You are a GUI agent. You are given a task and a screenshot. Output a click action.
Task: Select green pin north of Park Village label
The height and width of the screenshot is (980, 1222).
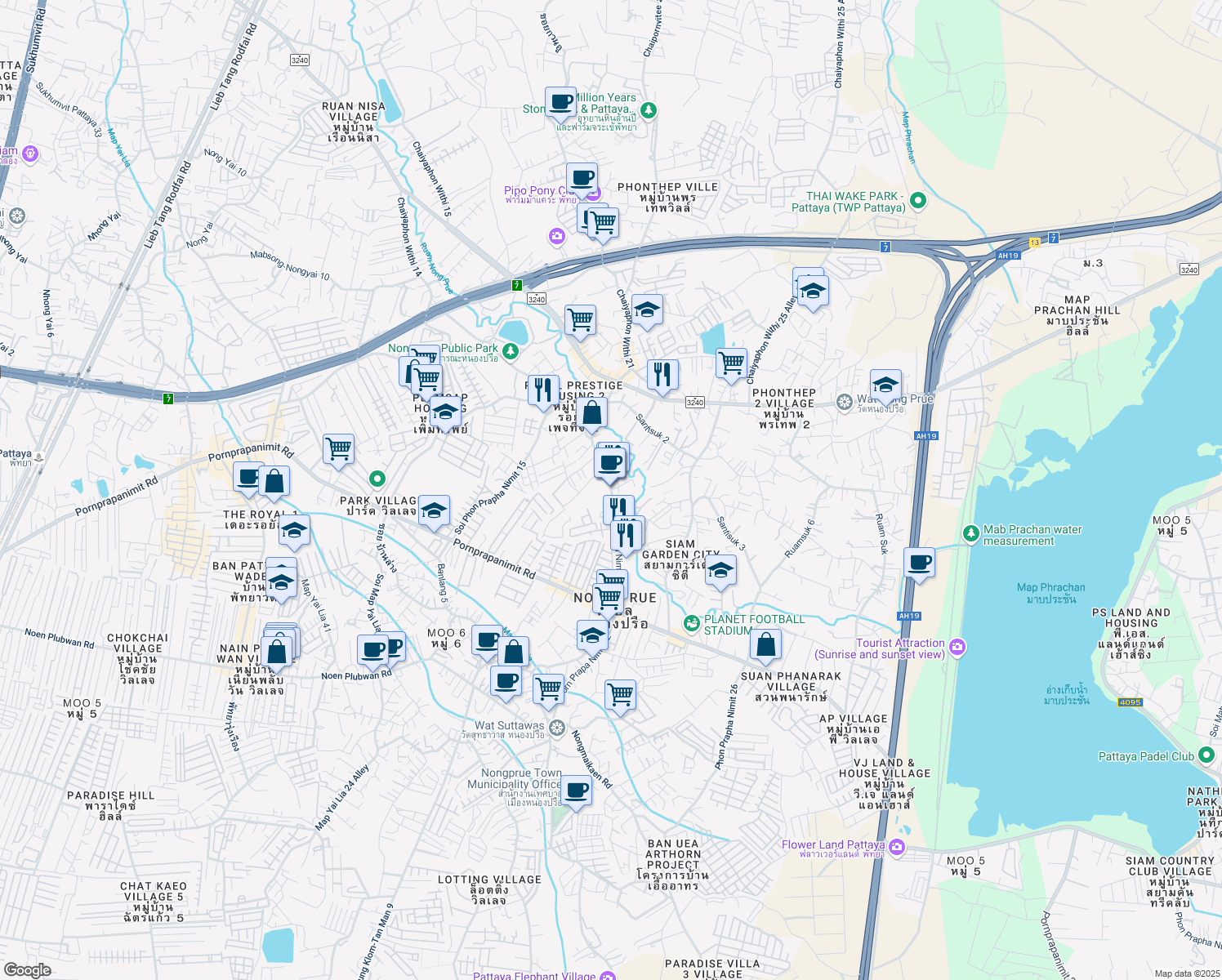click(377, 479)
